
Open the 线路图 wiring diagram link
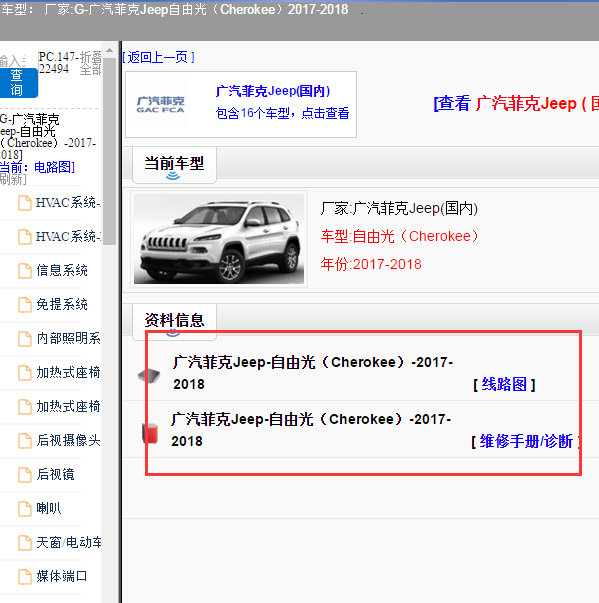(504, 384)
